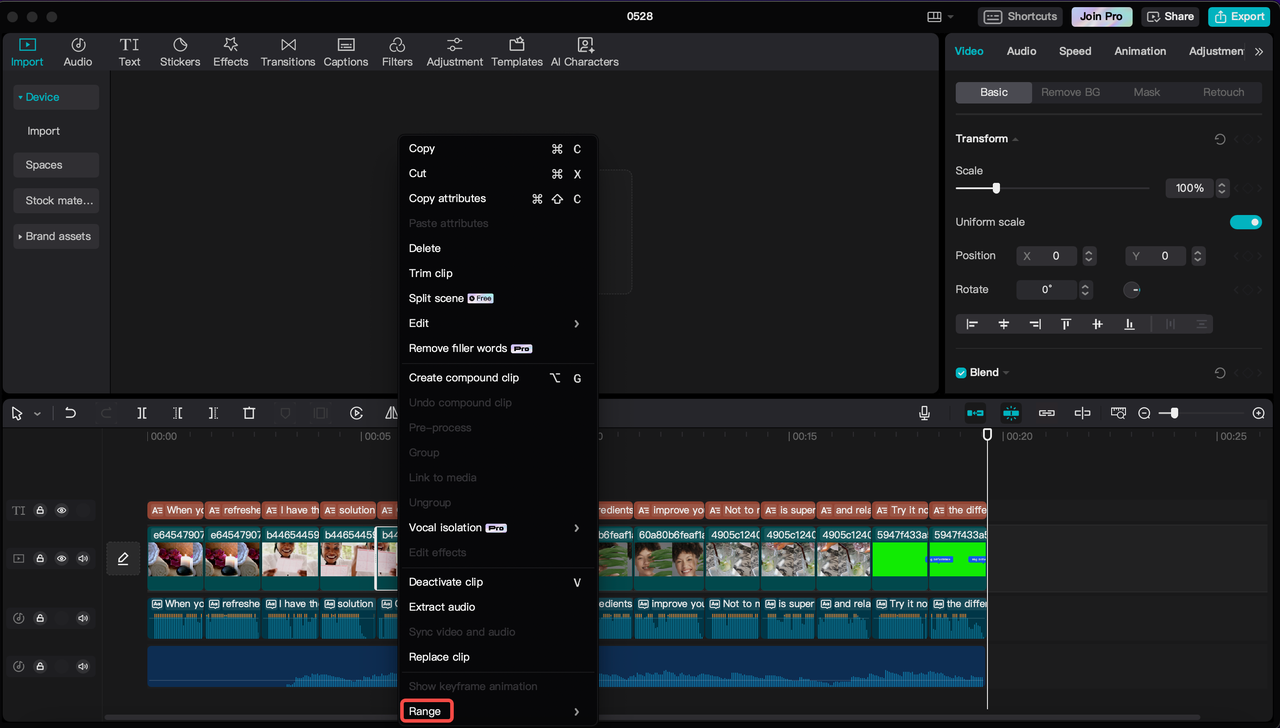This screenshot has height=728, width=1280.
Task: Hide the text track with its eye toggle
Action: (x=61, y=510)
